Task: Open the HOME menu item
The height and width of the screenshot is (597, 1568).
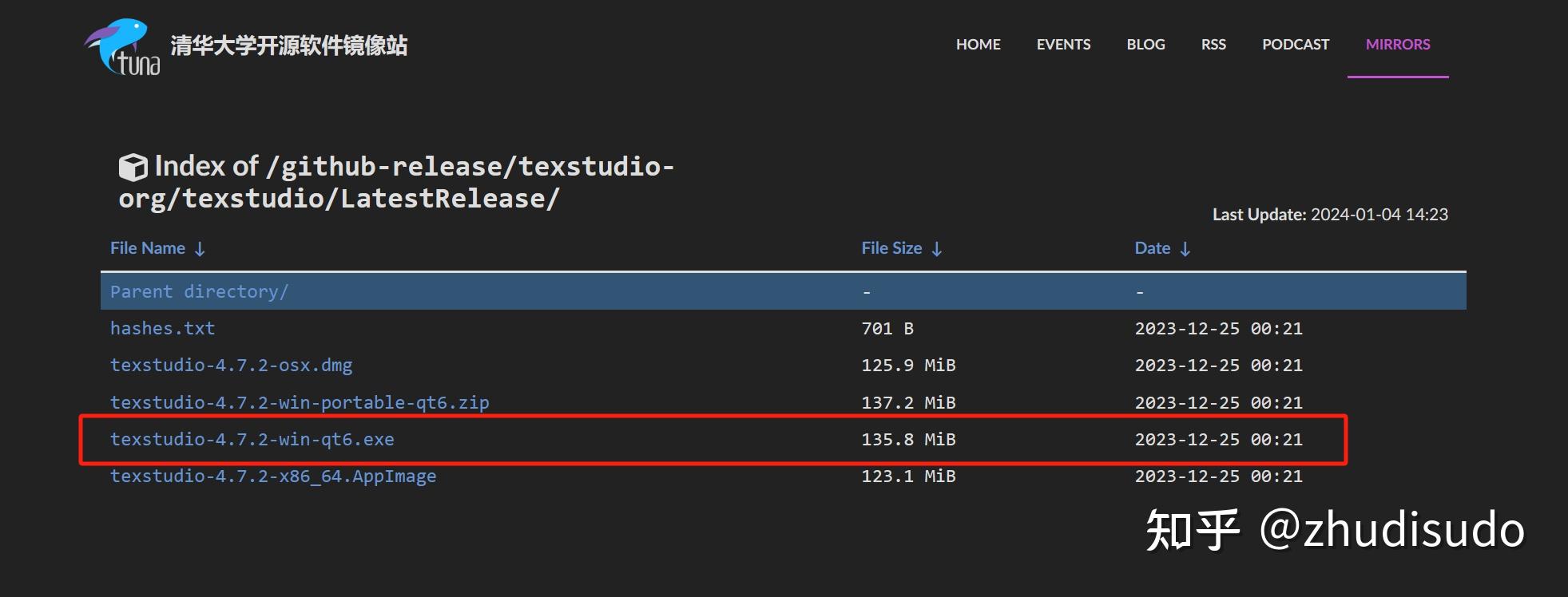Action: click(x=978, y=45)
